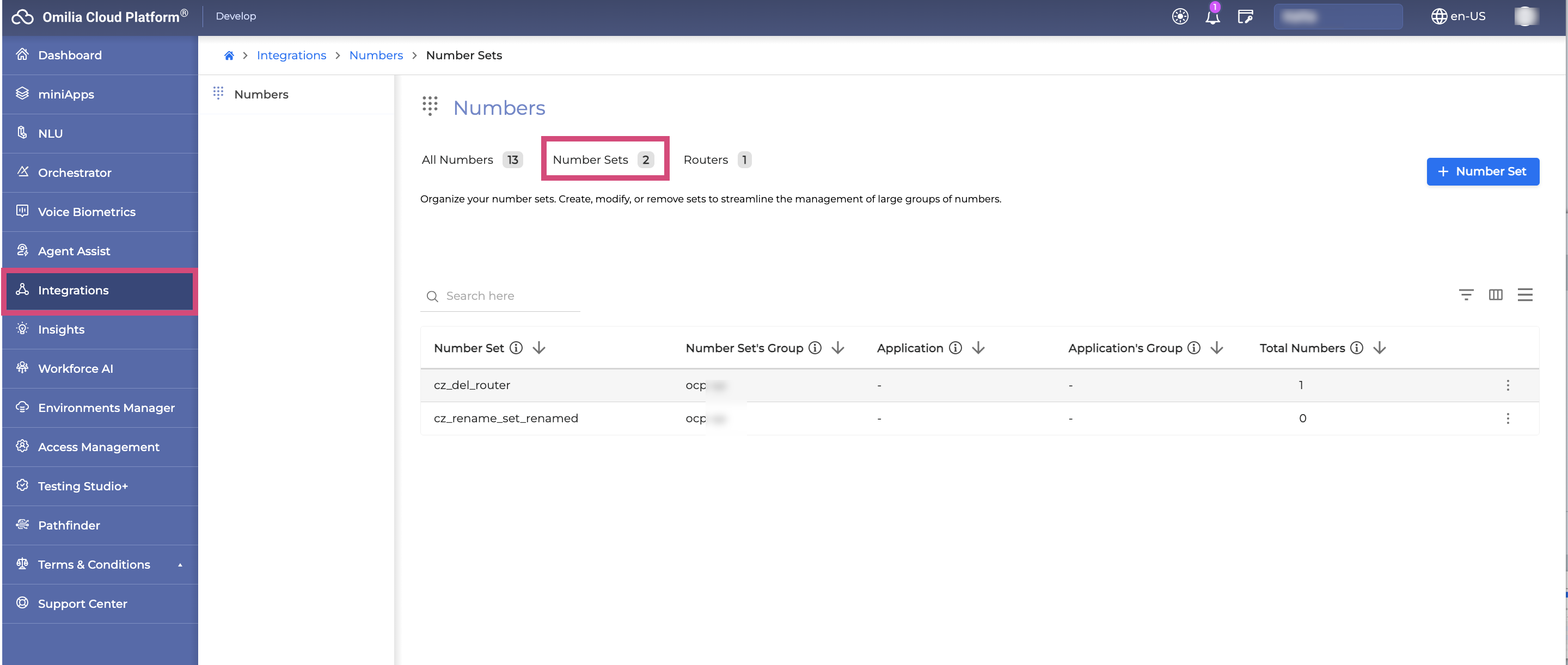The height and width of the screenshot is (665, 1568).
Task: Open kebab menu for cz_rename_set_renamed row
Action: 1508,418
